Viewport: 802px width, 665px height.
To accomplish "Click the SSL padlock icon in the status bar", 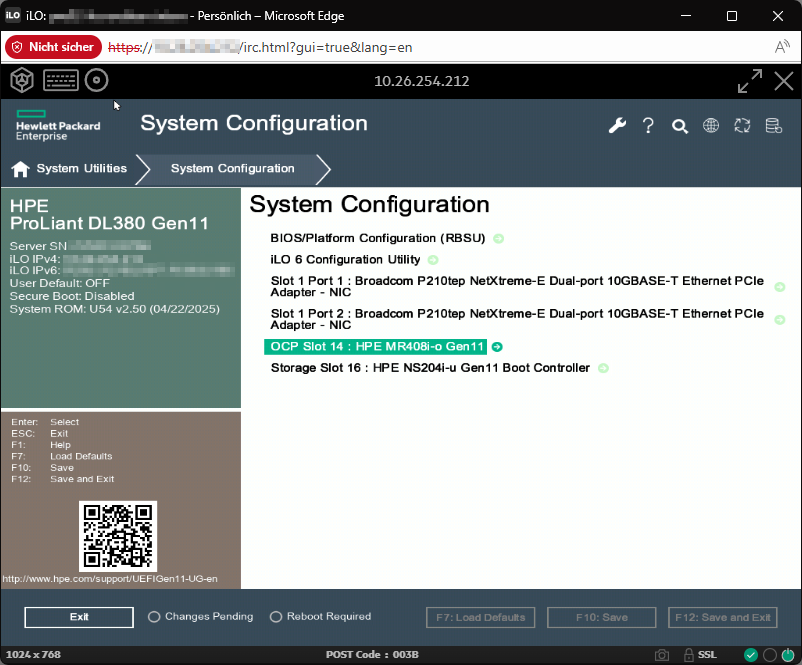I will [689, 655].
